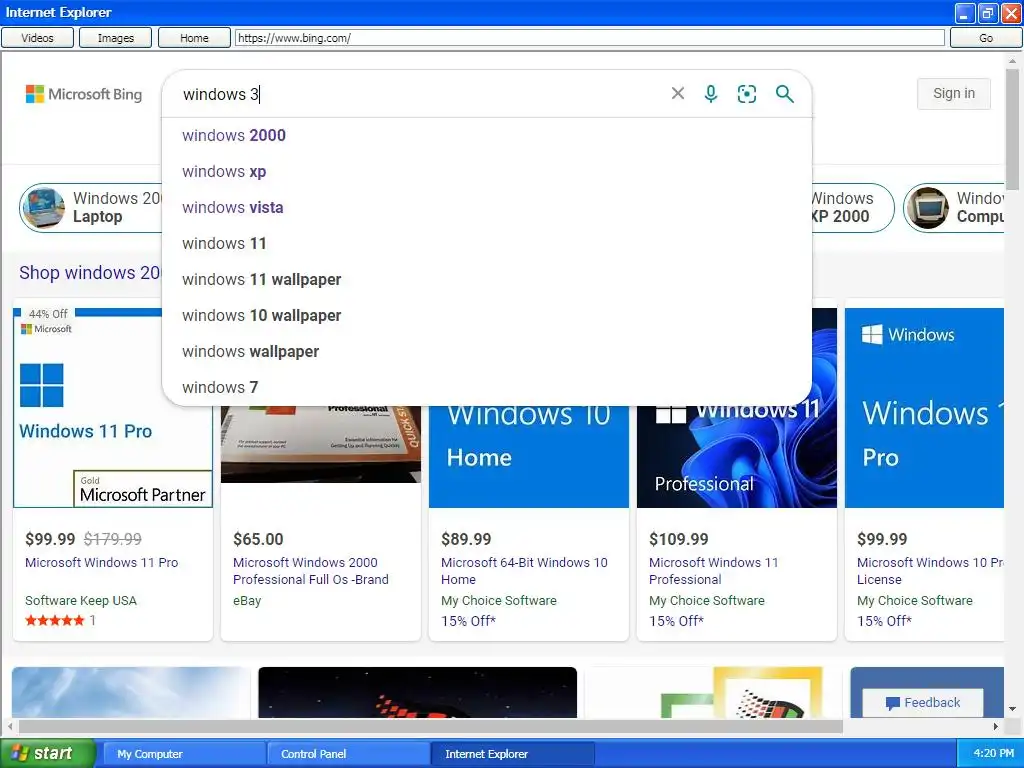1024x768 pixels.
Task: Clear the search box with the X icon
Action: tap(678, 94)
